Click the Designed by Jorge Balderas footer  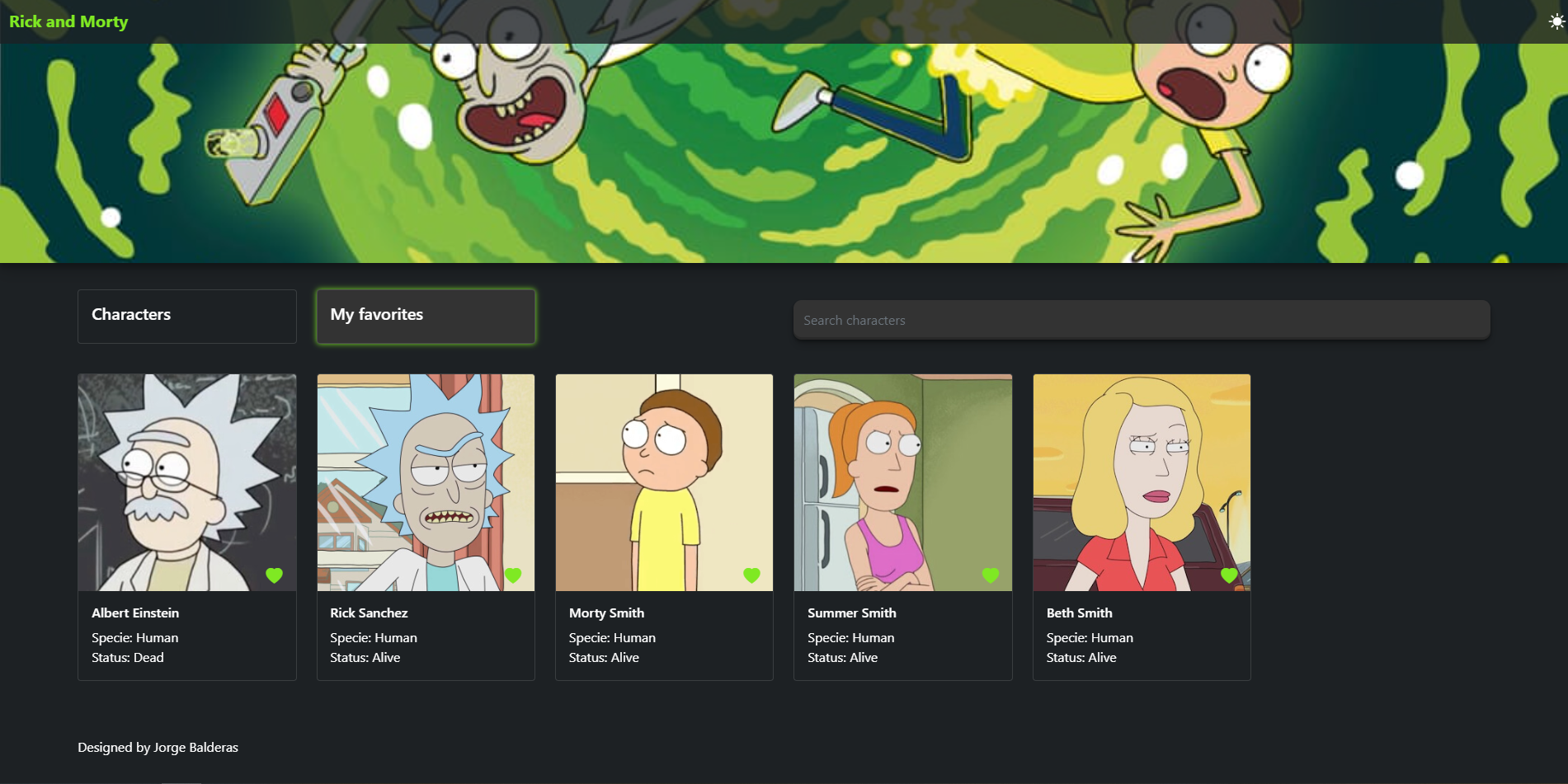click(x=158, y=747)
